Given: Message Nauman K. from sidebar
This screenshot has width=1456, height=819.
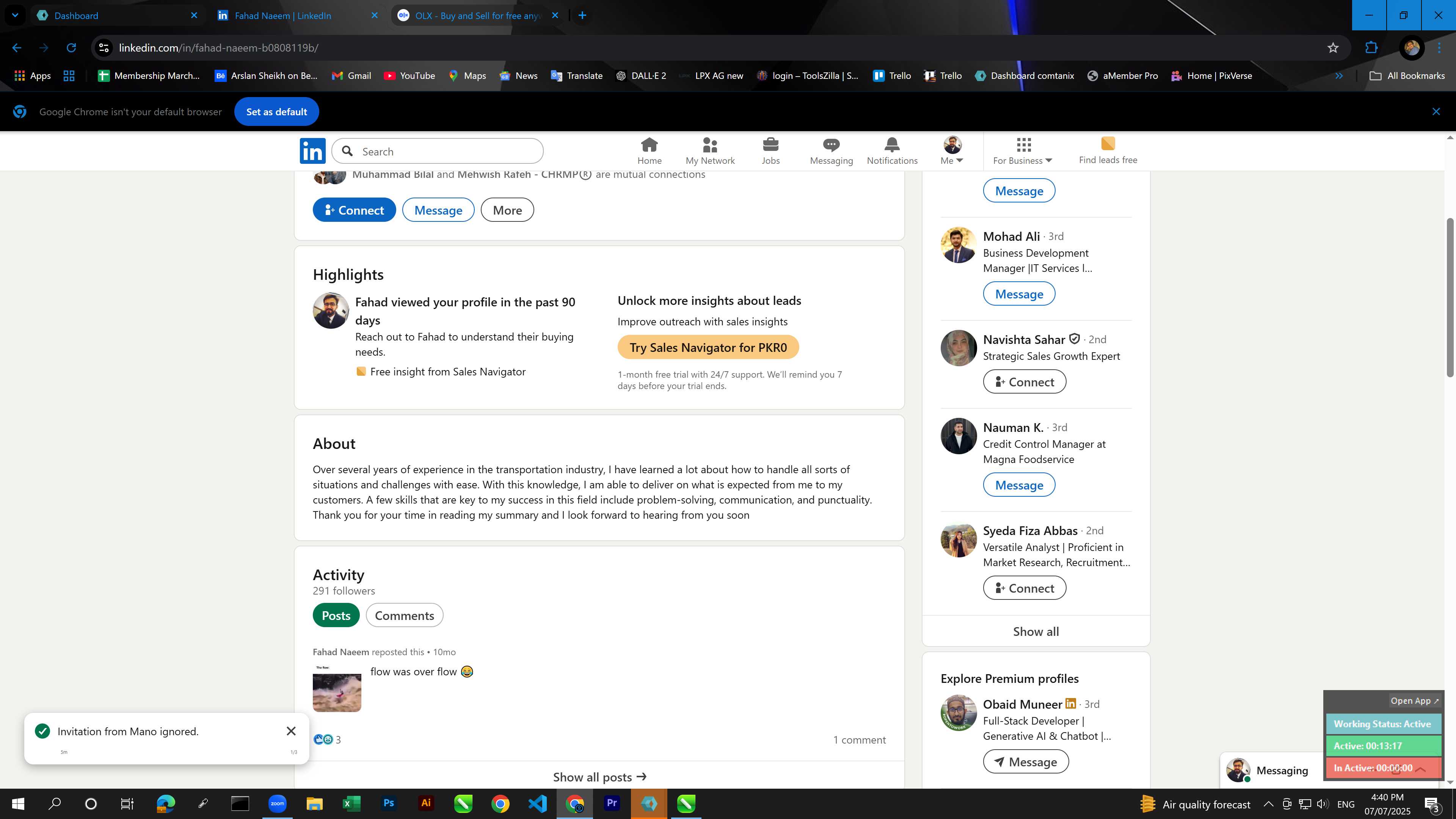Looking at the screenshot, I should pyautogui.click(x=1018, y=485).
